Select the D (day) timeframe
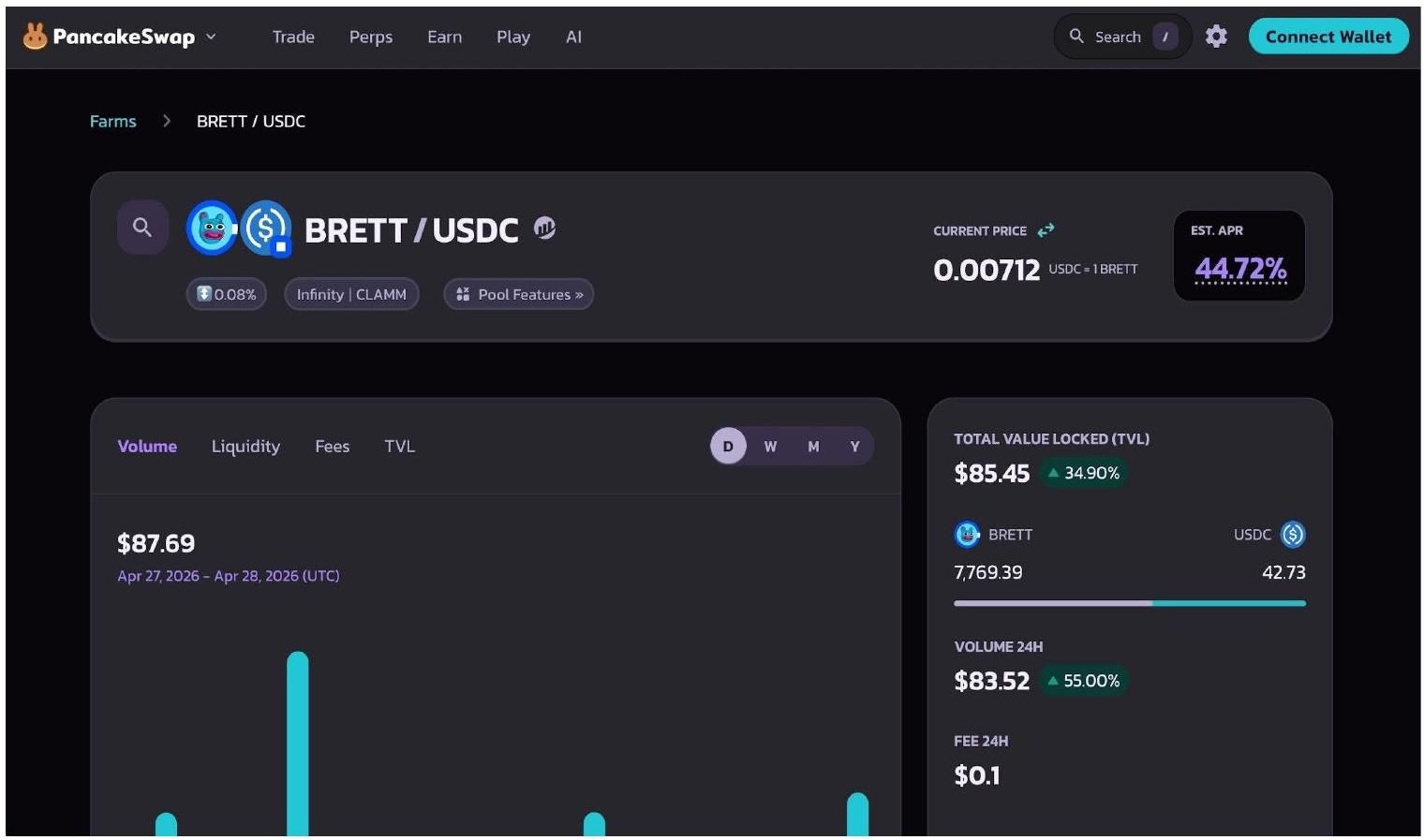 click(x=728, y=446)
